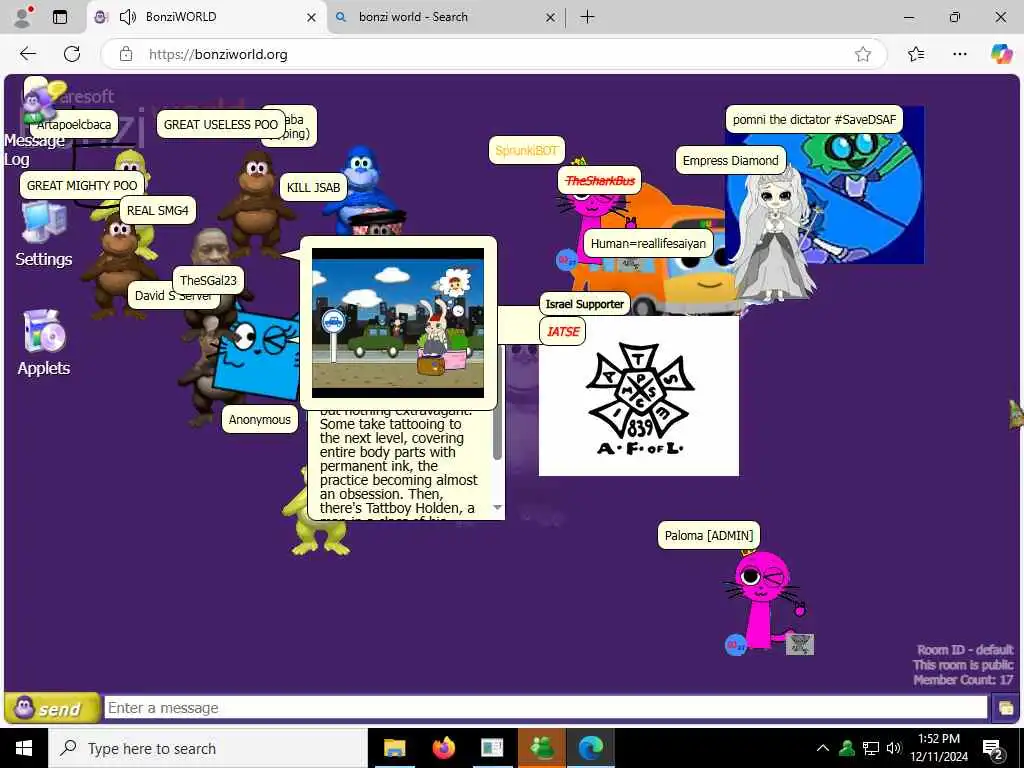The width and height of the screenshot is (1024, 768).
Task: Open the Copilot sidebar icon
Action: coord(1001,54)
